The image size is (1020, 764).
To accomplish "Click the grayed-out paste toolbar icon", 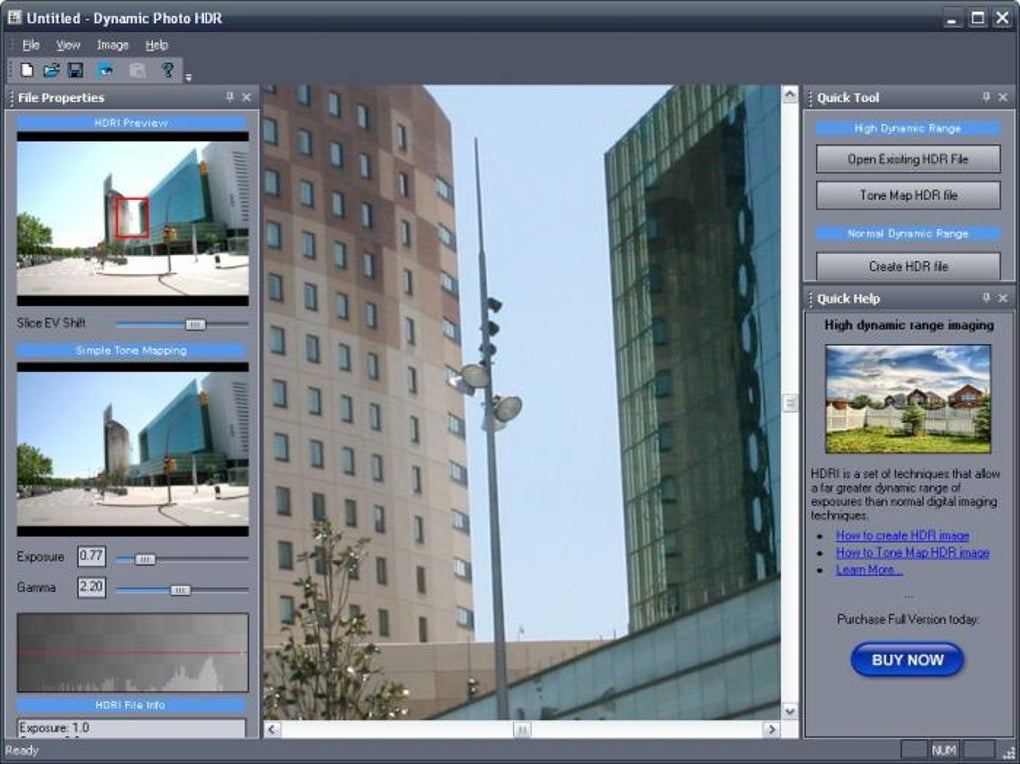I will (x=137, y=70).
